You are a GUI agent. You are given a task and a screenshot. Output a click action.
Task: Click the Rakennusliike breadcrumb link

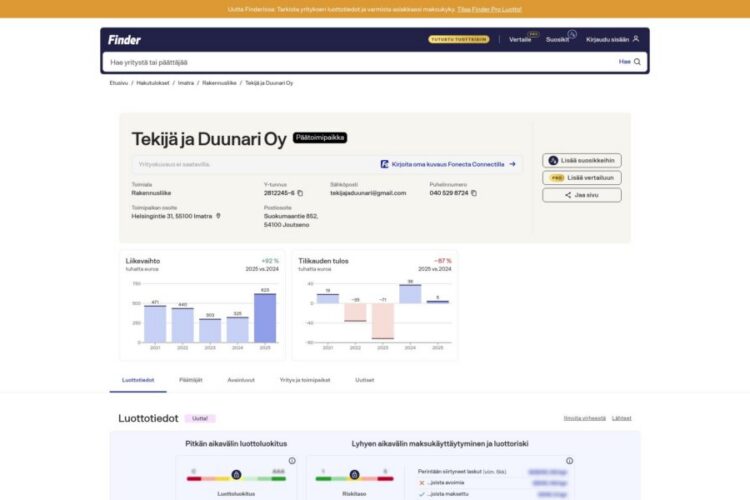pos(219,83)
